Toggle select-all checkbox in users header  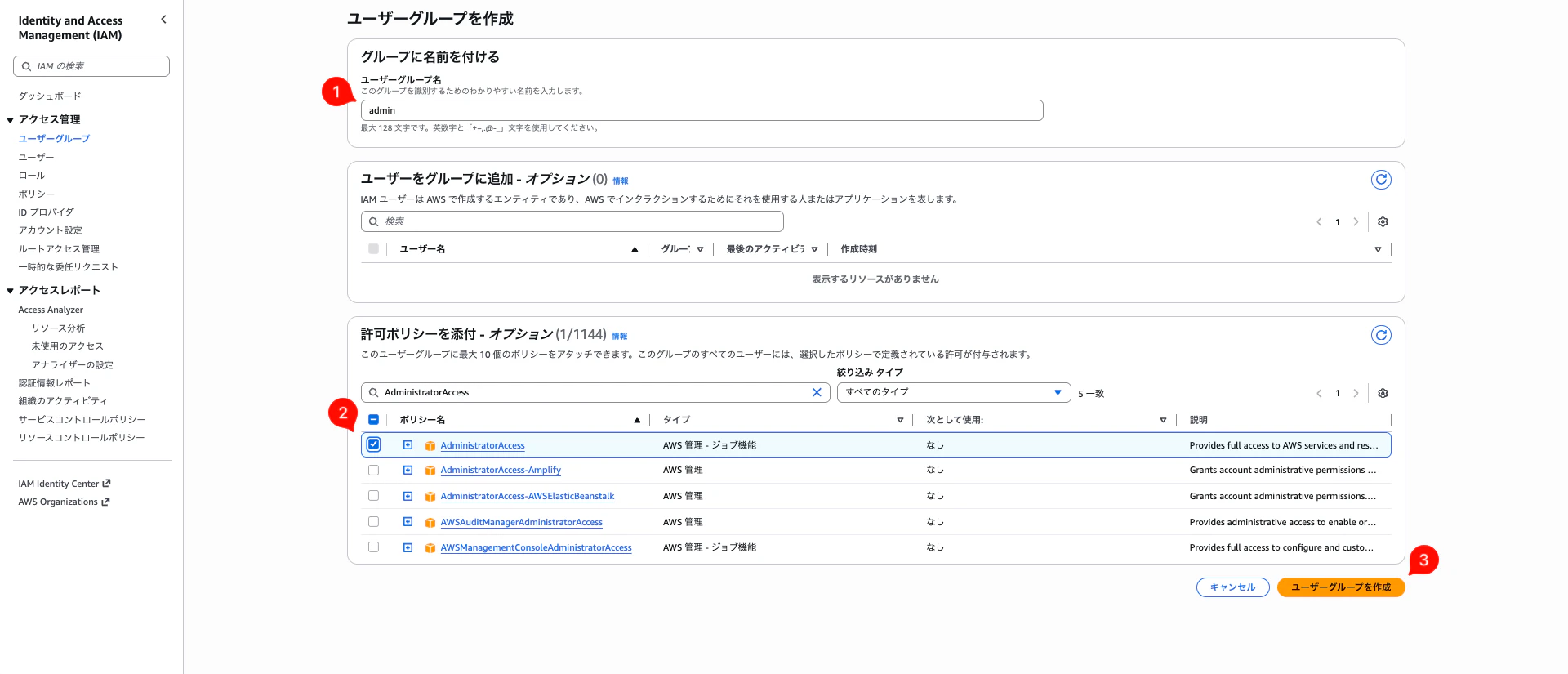[x=373, y=249]
